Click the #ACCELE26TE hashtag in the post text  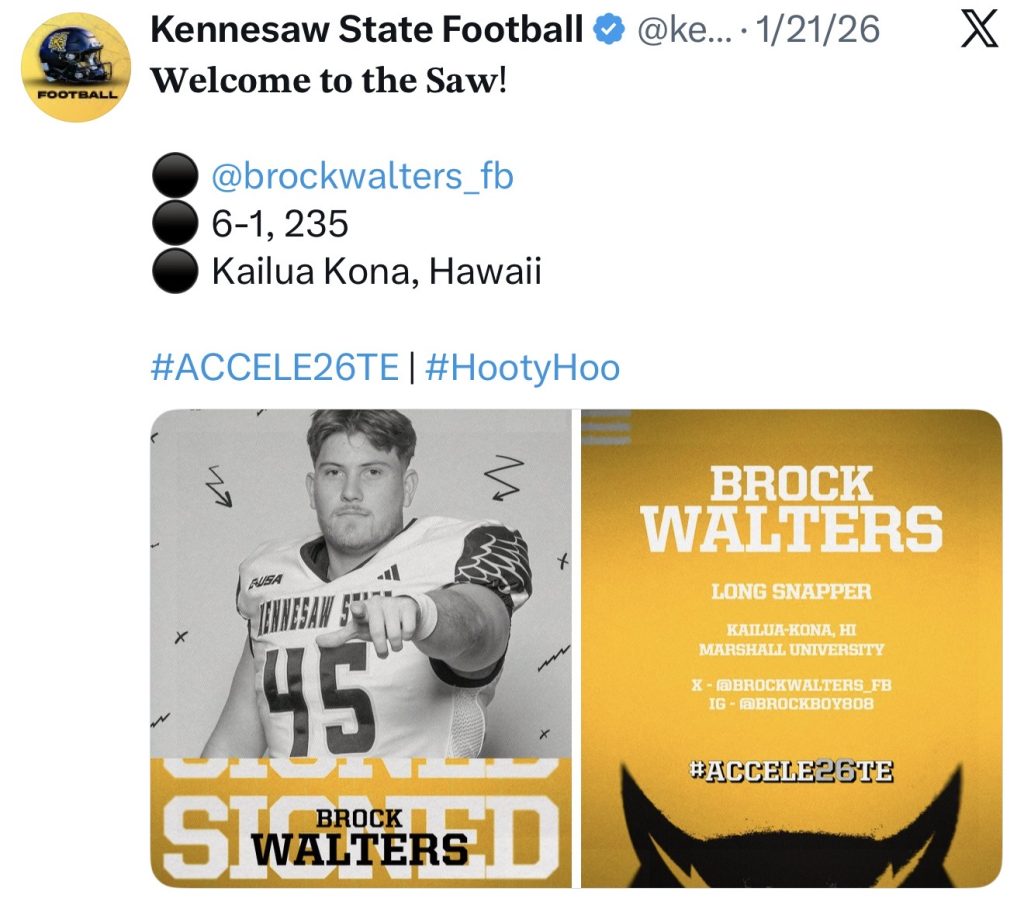274,368
